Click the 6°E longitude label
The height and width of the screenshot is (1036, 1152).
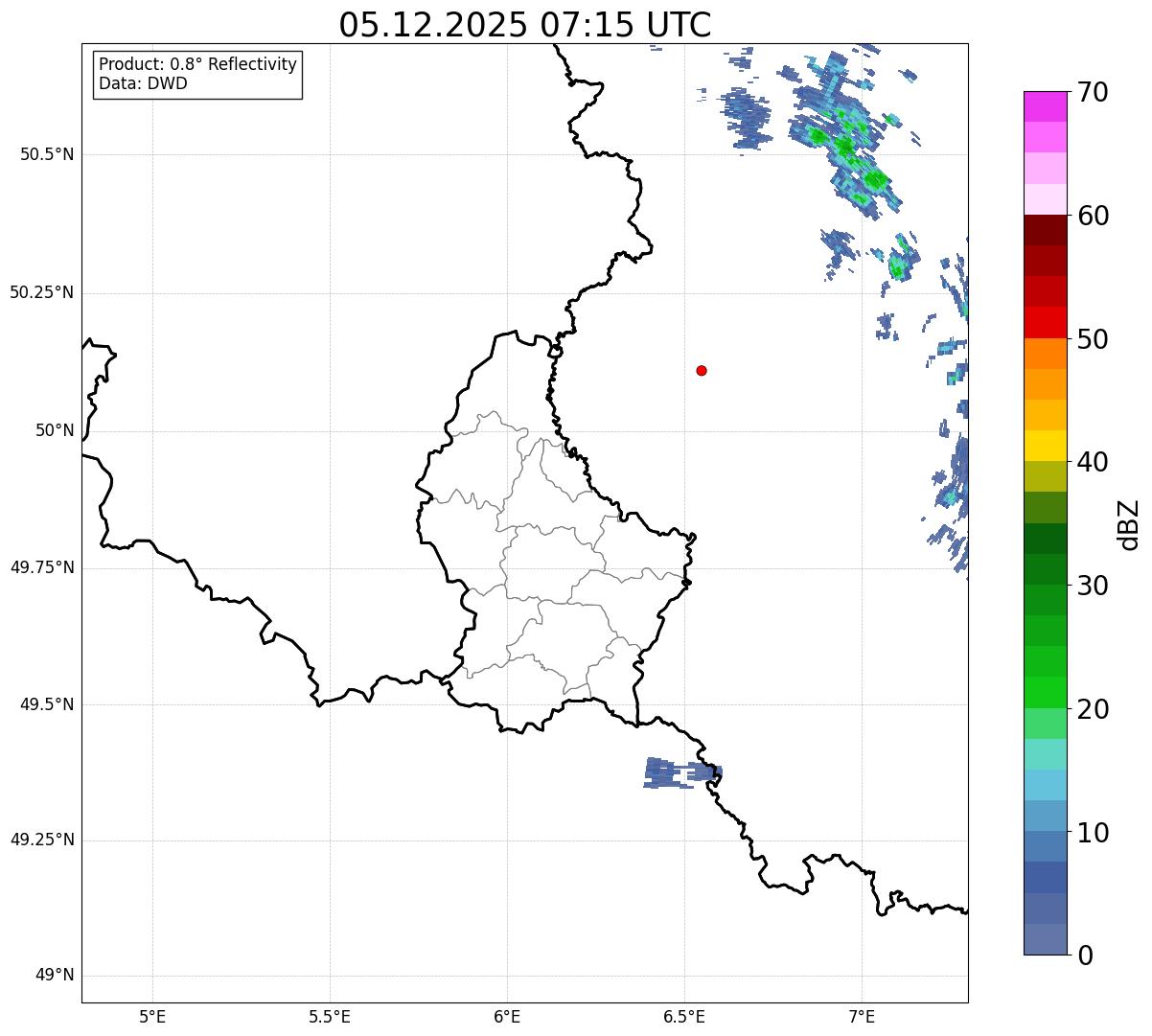[x=507, y=1017]
